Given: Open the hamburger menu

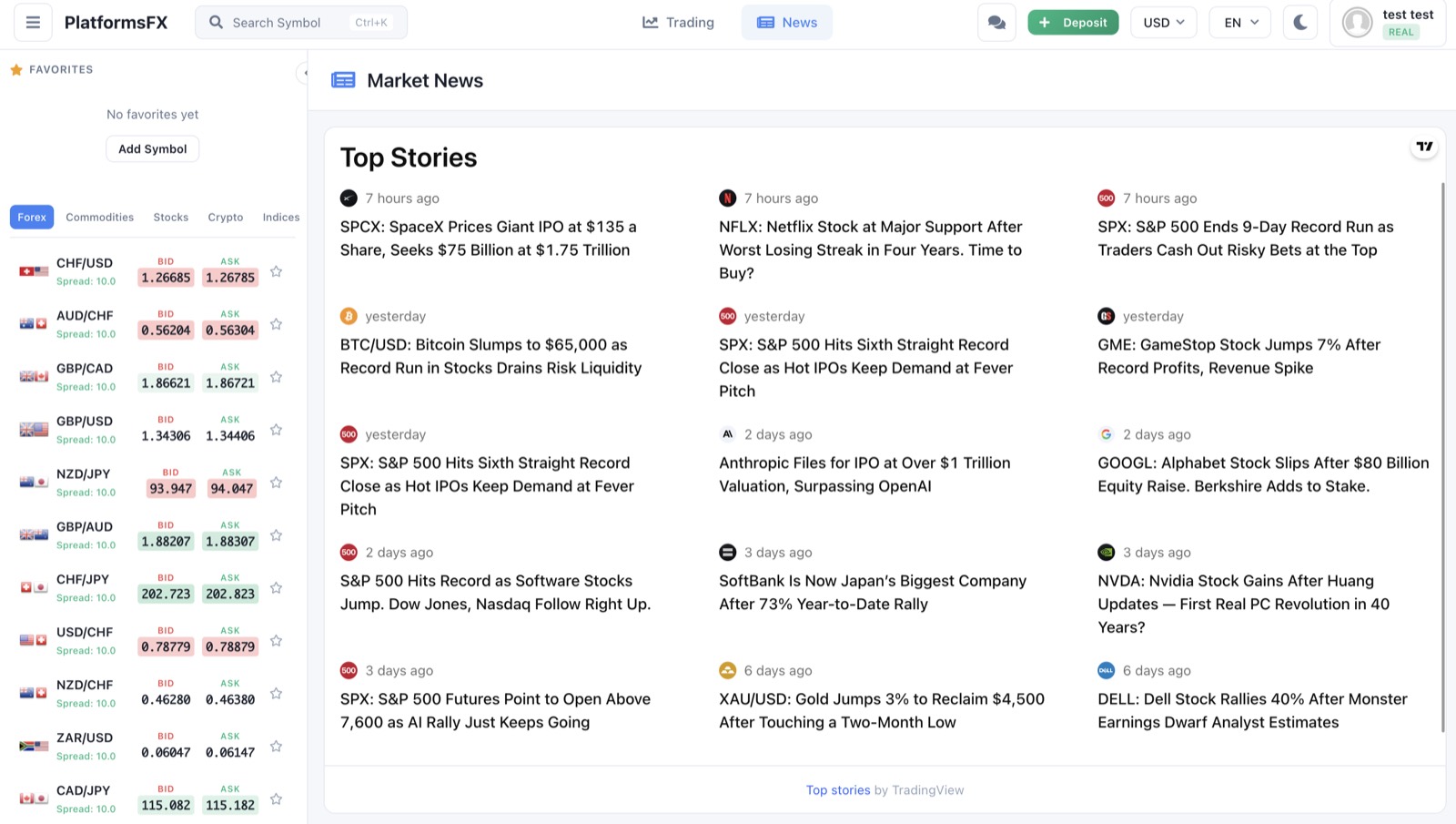Looking at the screenshot, I should 33,23.
